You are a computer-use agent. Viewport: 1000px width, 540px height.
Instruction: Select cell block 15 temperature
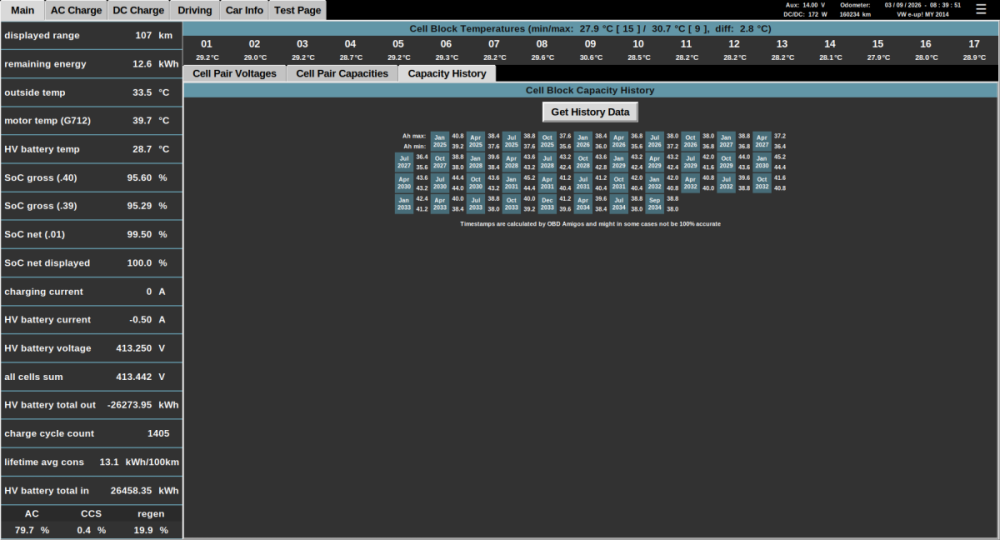point(878,50)
